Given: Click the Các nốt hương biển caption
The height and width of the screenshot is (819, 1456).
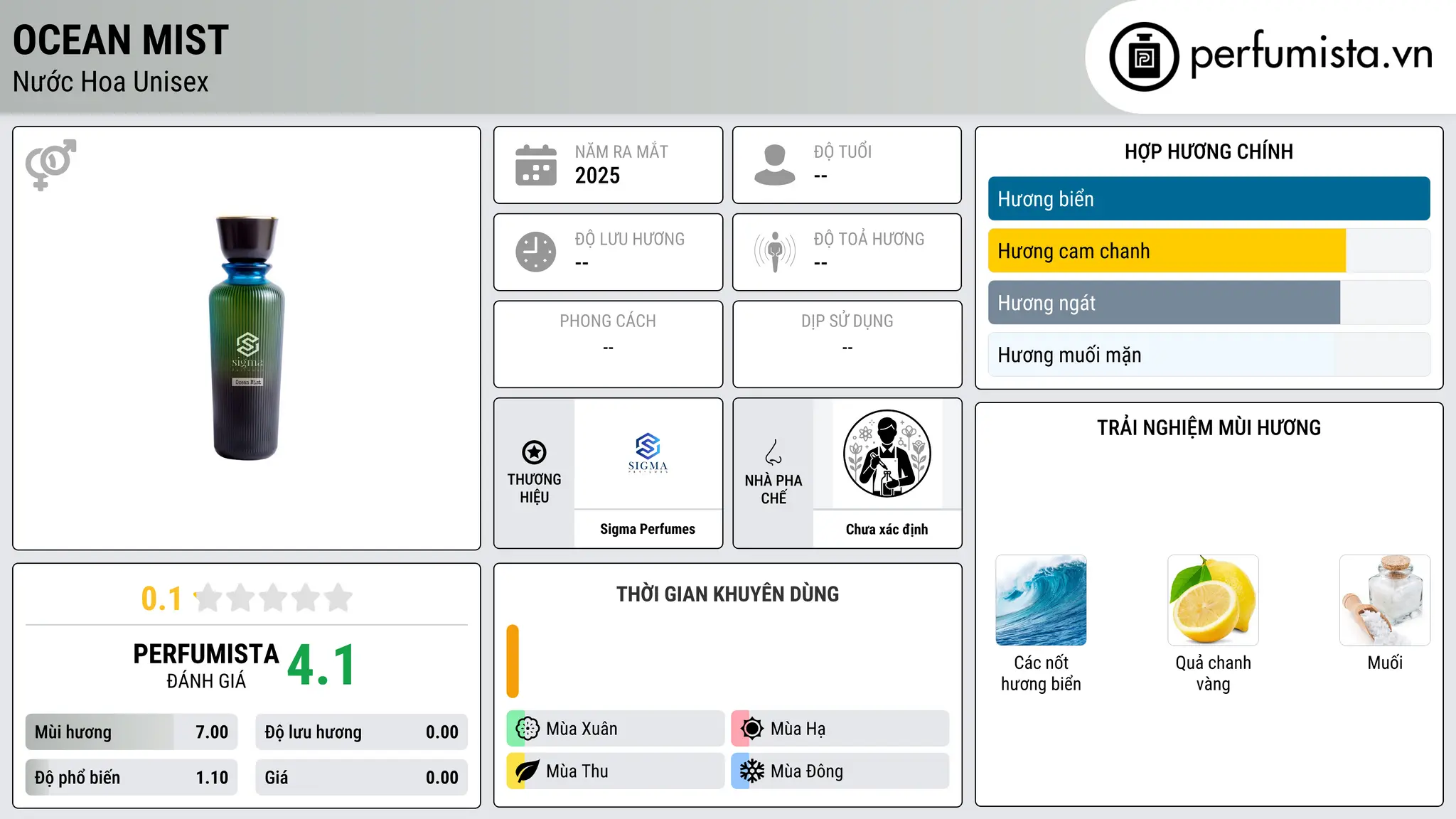Looking at the screenshot, I should click(x=1041, y=673).
